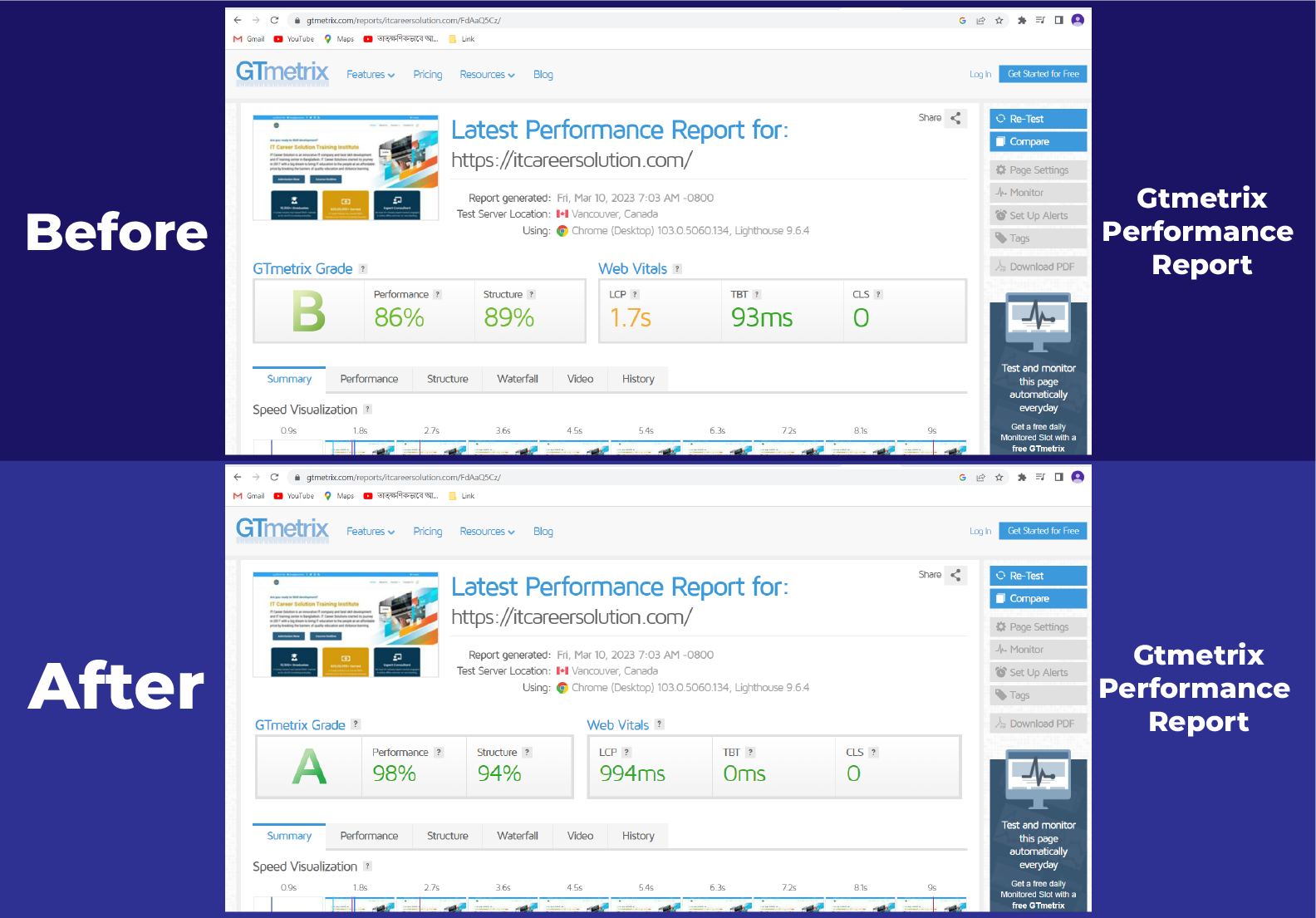The image size is (1316, 918).
Task: Open the YouTube bookmark in the Before browser
Action: pyautogui.click(x=294, y=39)
